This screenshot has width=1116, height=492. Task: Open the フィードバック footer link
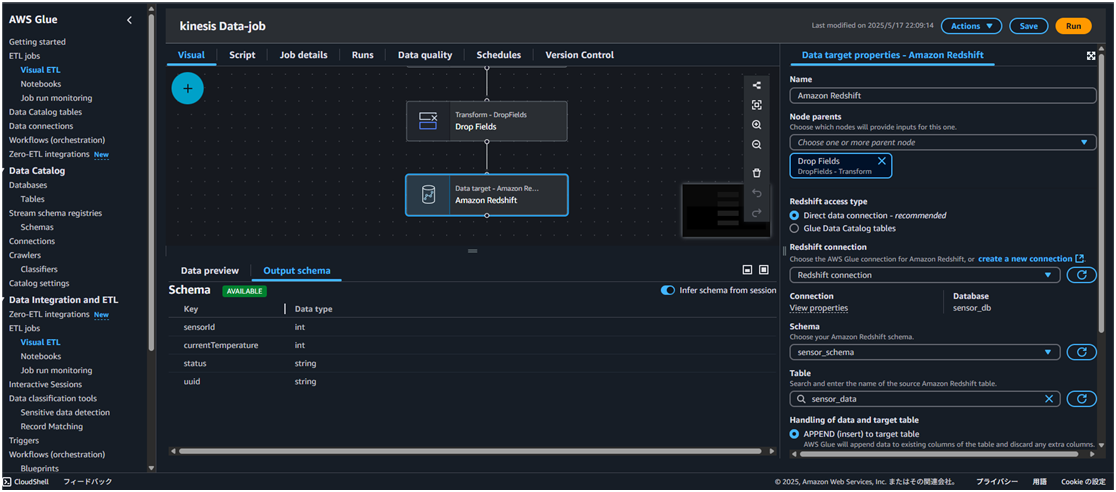(x=88, y=482)
